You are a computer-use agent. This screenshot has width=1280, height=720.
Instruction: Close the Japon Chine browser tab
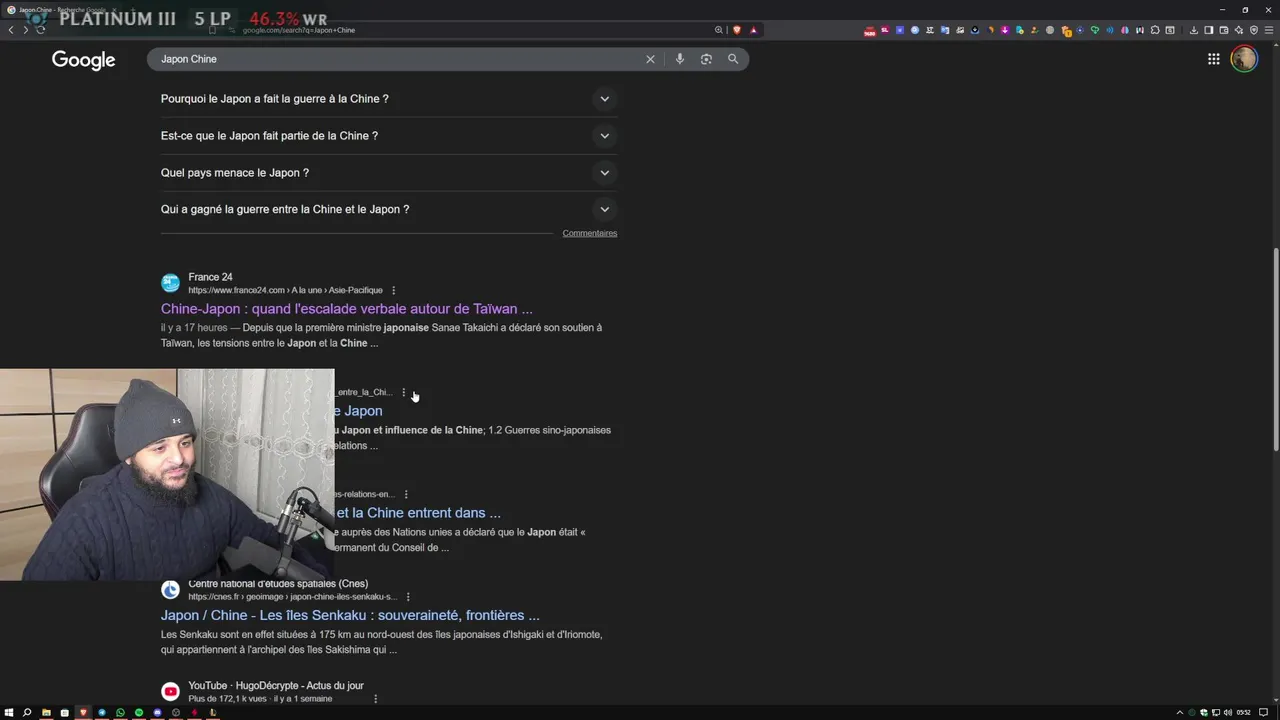(113, 10)
